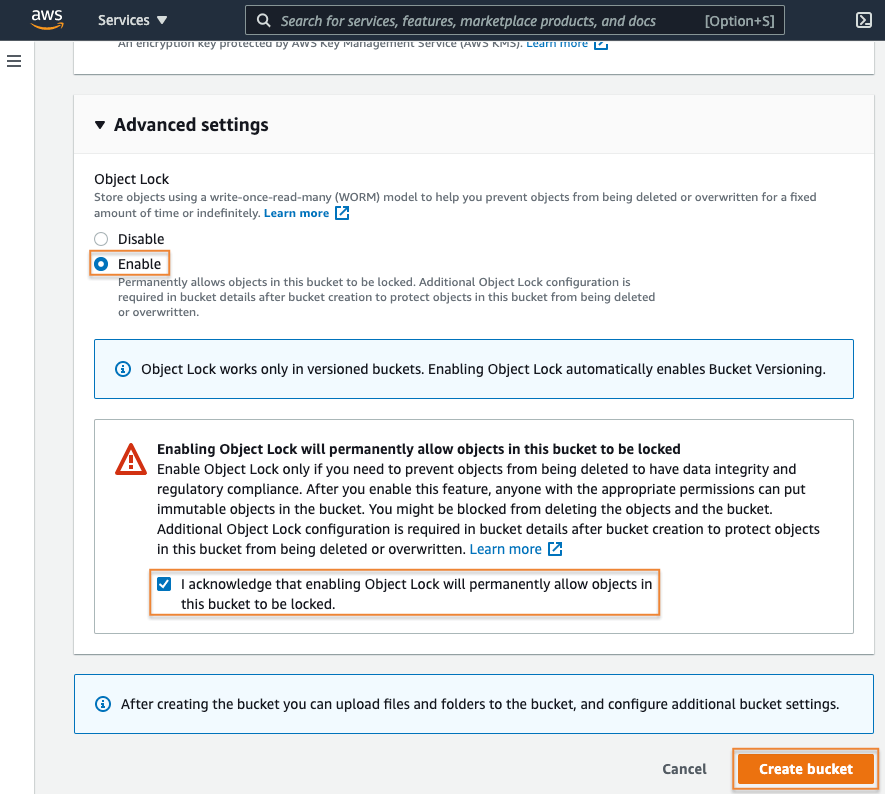
Task: Click the info icon in the versioned buckets notice
Action: [122, 368]
